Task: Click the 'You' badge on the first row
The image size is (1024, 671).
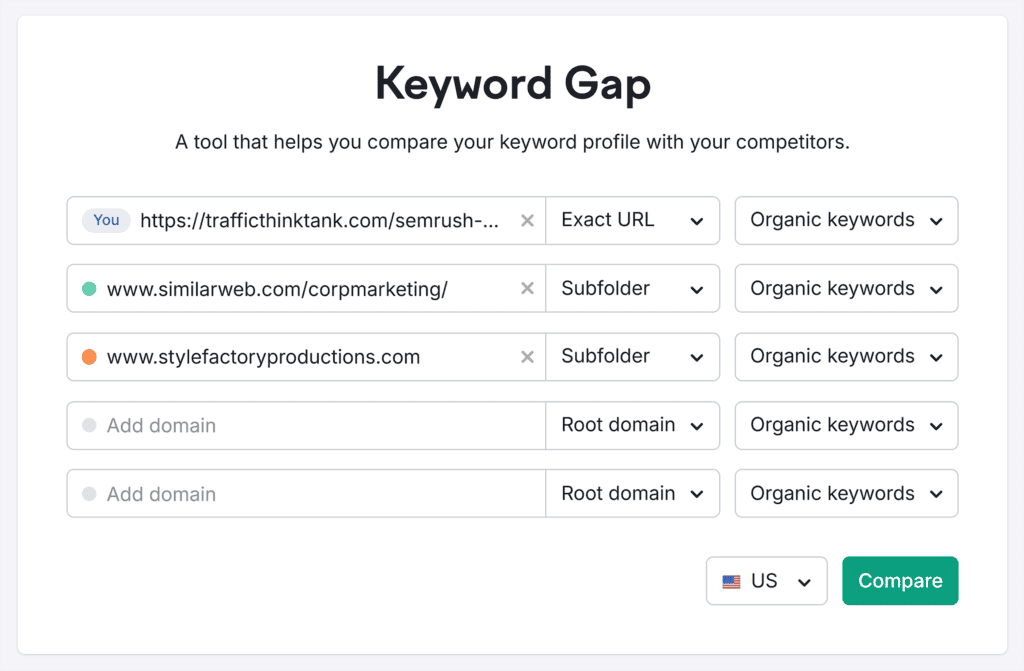Action: (105, 220)
